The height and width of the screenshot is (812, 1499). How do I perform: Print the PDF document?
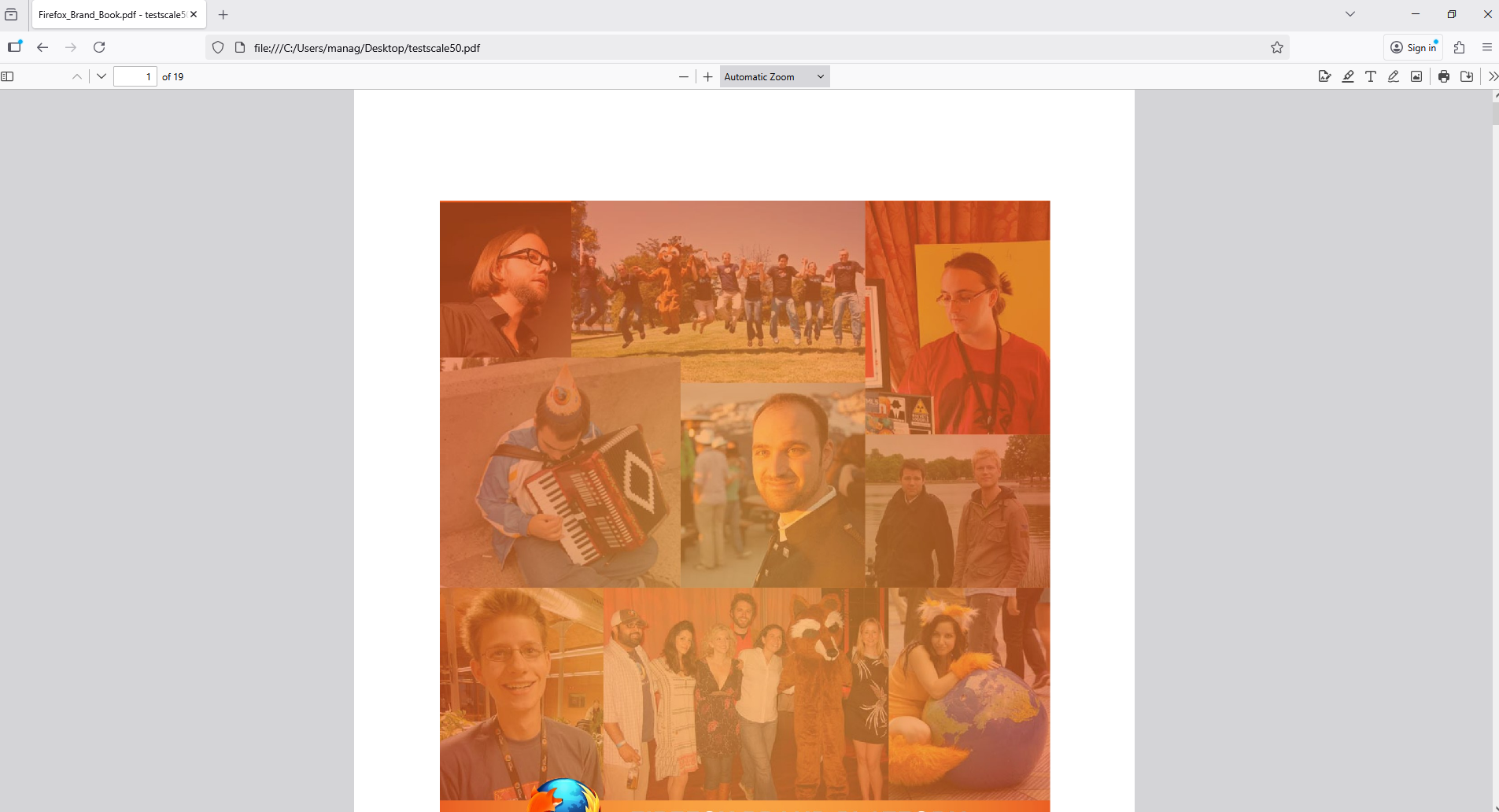tap(1444, 76)
